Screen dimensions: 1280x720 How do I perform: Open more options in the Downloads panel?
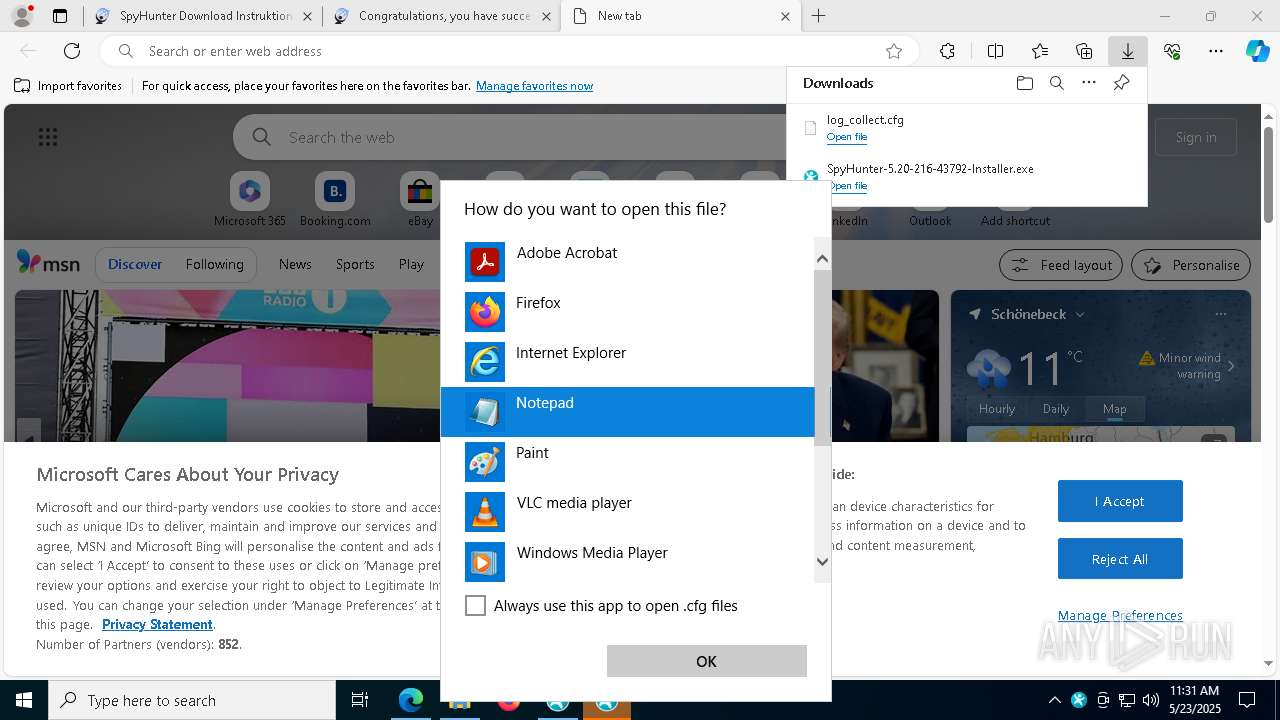(1089, 83)
